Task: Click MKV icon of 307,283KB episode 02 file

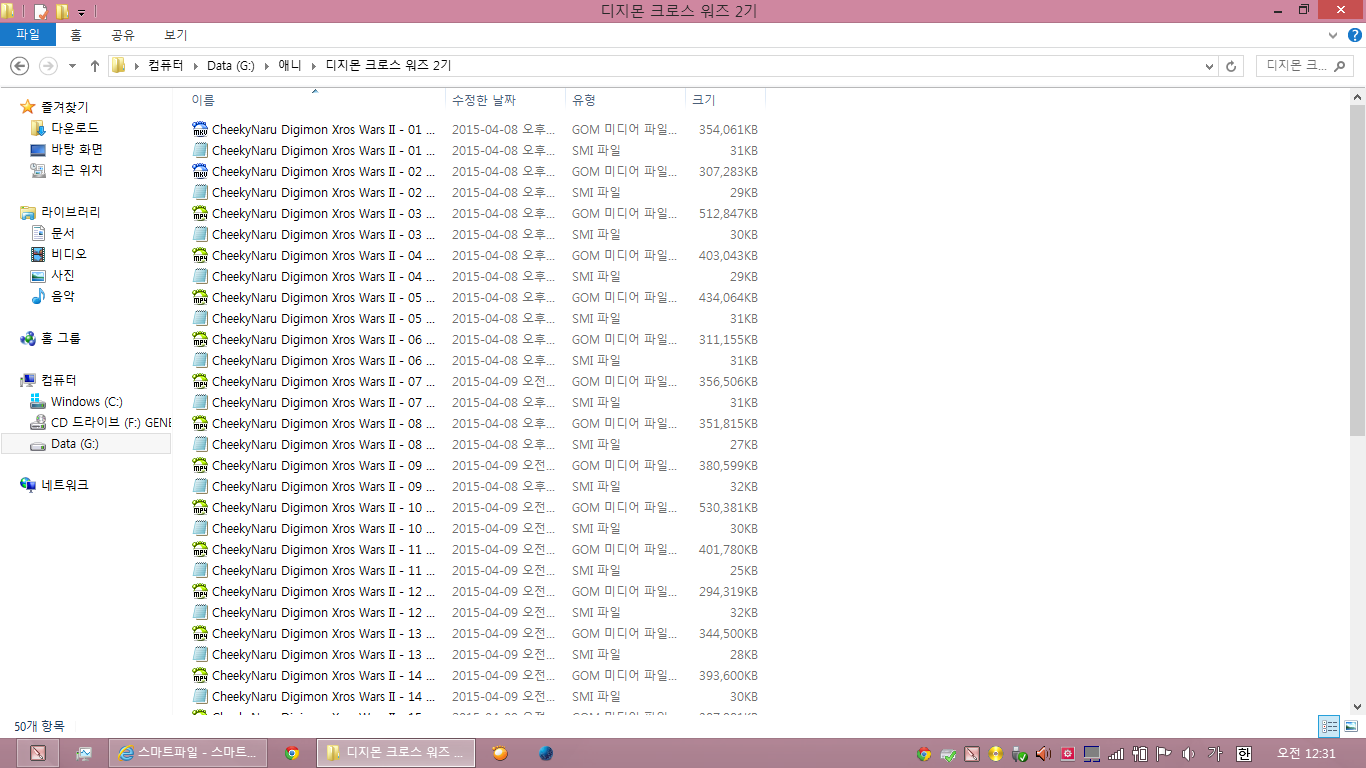Action: click(x=200, y=171)
